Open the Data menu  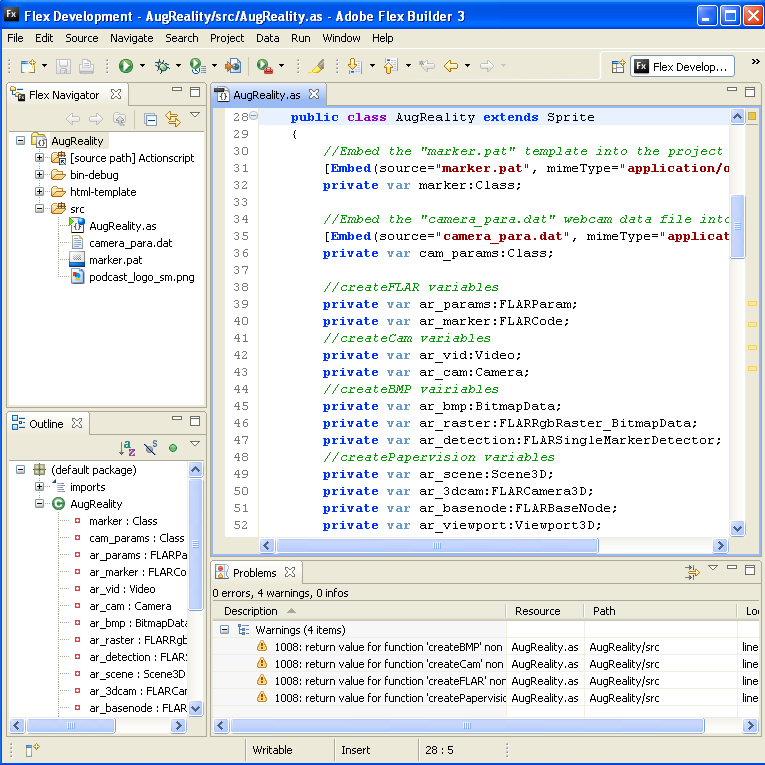[267, 38]
